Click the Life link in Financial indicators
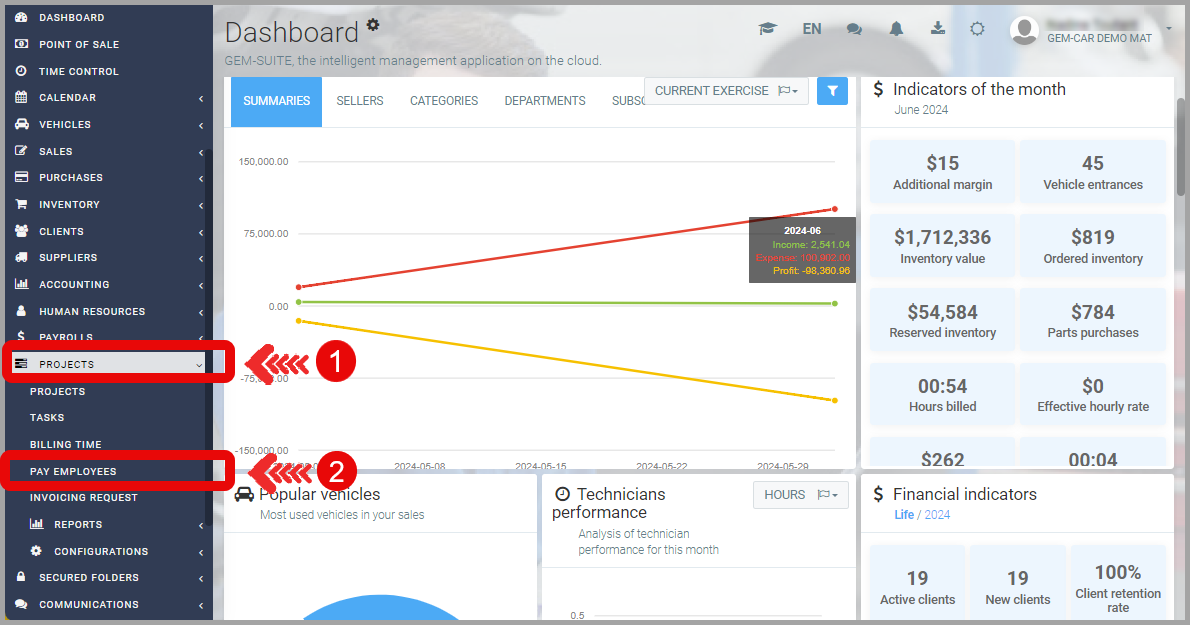Image resolution: width=1190 pixels, height=625 pixels. click(904, 515)
